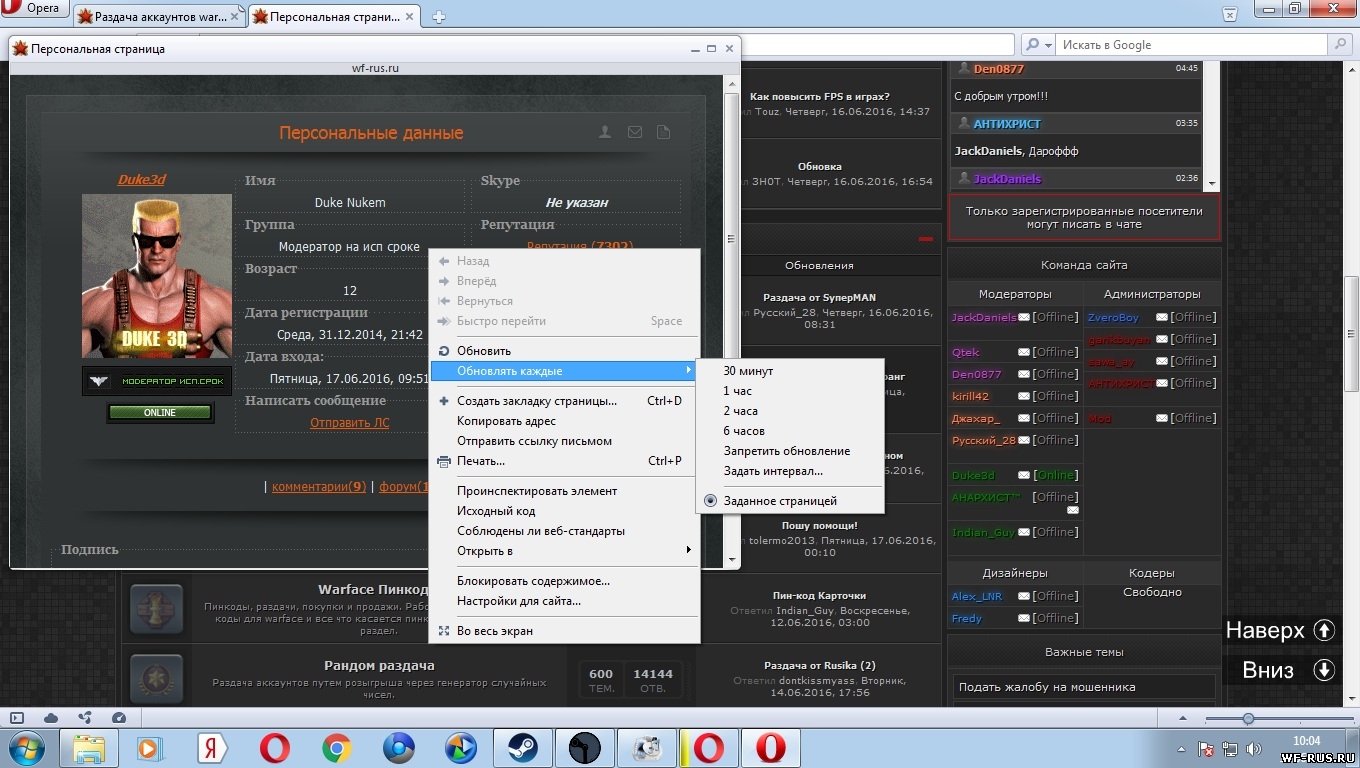
Task: Click the user profile icon beside the envelope
Action: coord(605,132)
